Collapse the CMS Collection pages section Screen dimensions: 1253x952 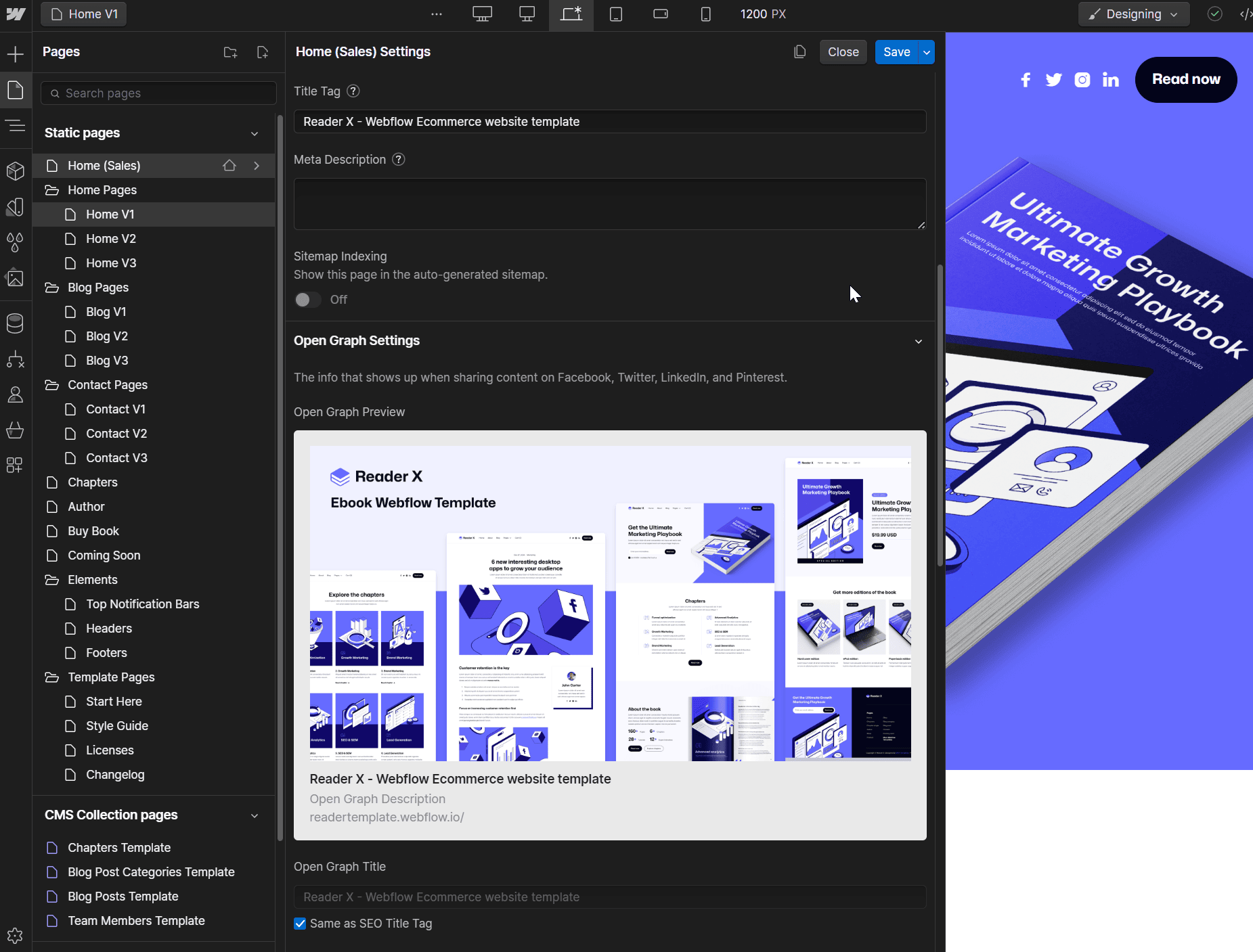(255, 815)
